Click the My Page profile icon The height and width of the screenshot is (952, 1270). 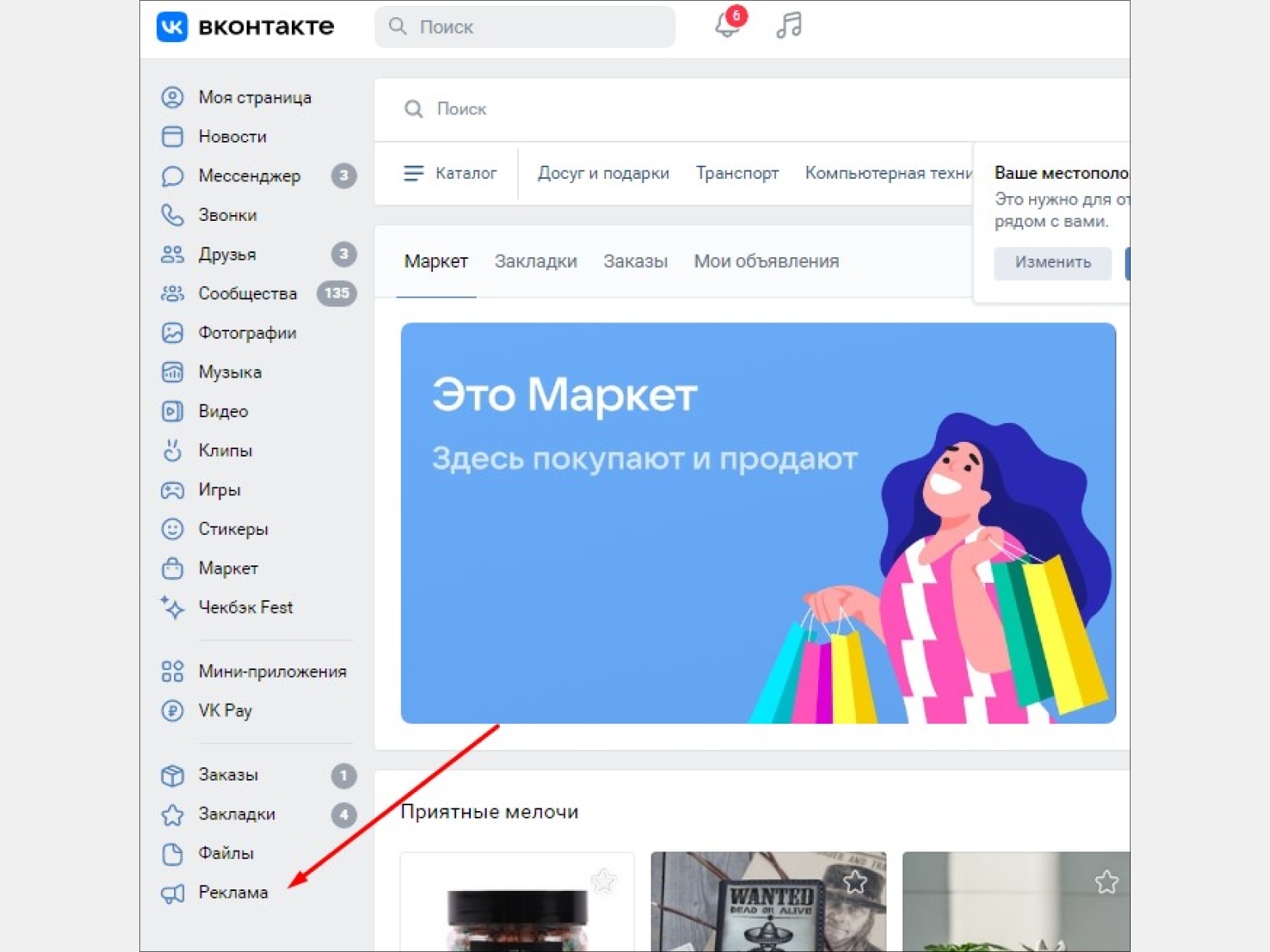click(172, 97)
